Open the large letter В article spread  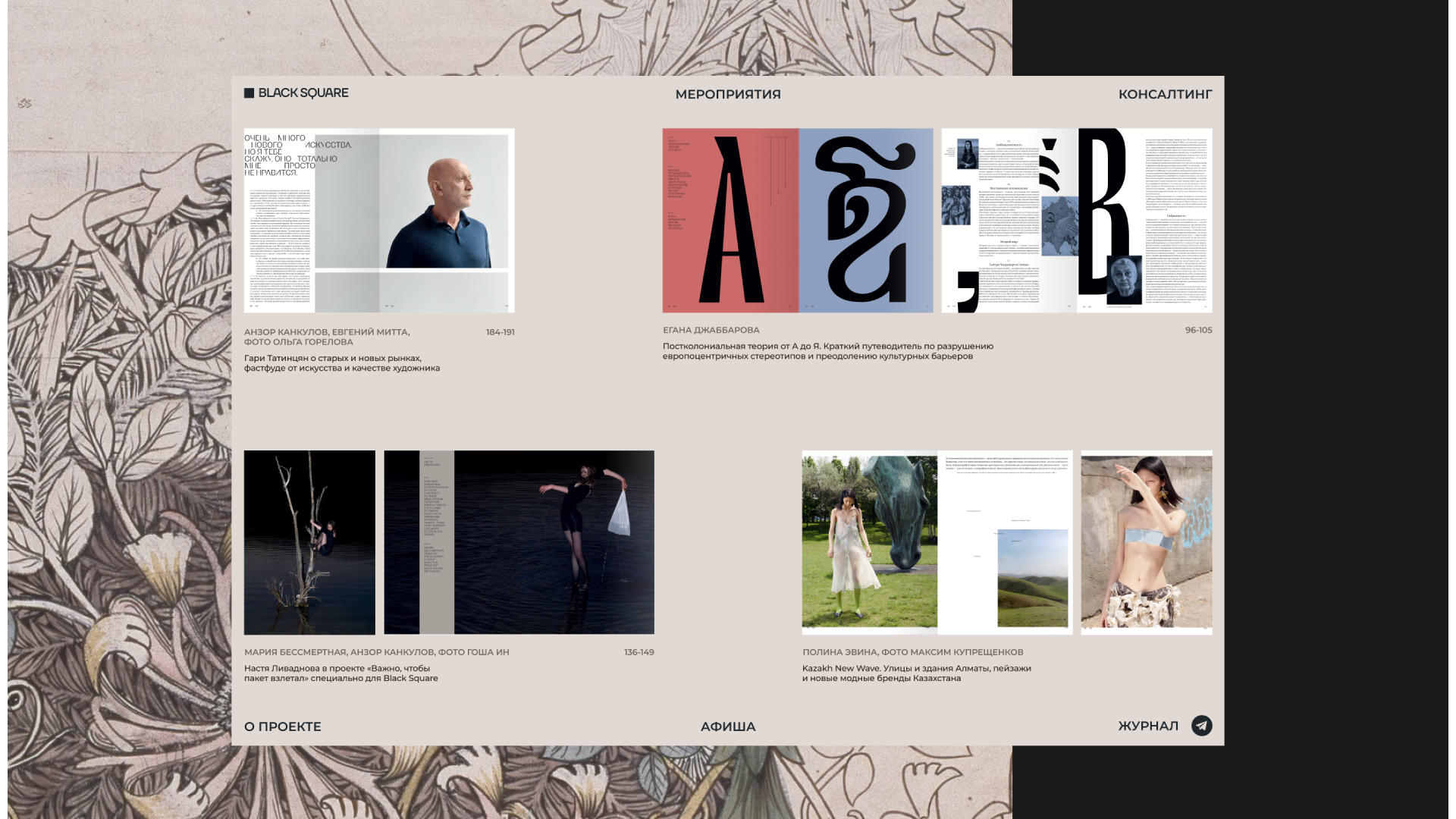(x=1076, y=220)
